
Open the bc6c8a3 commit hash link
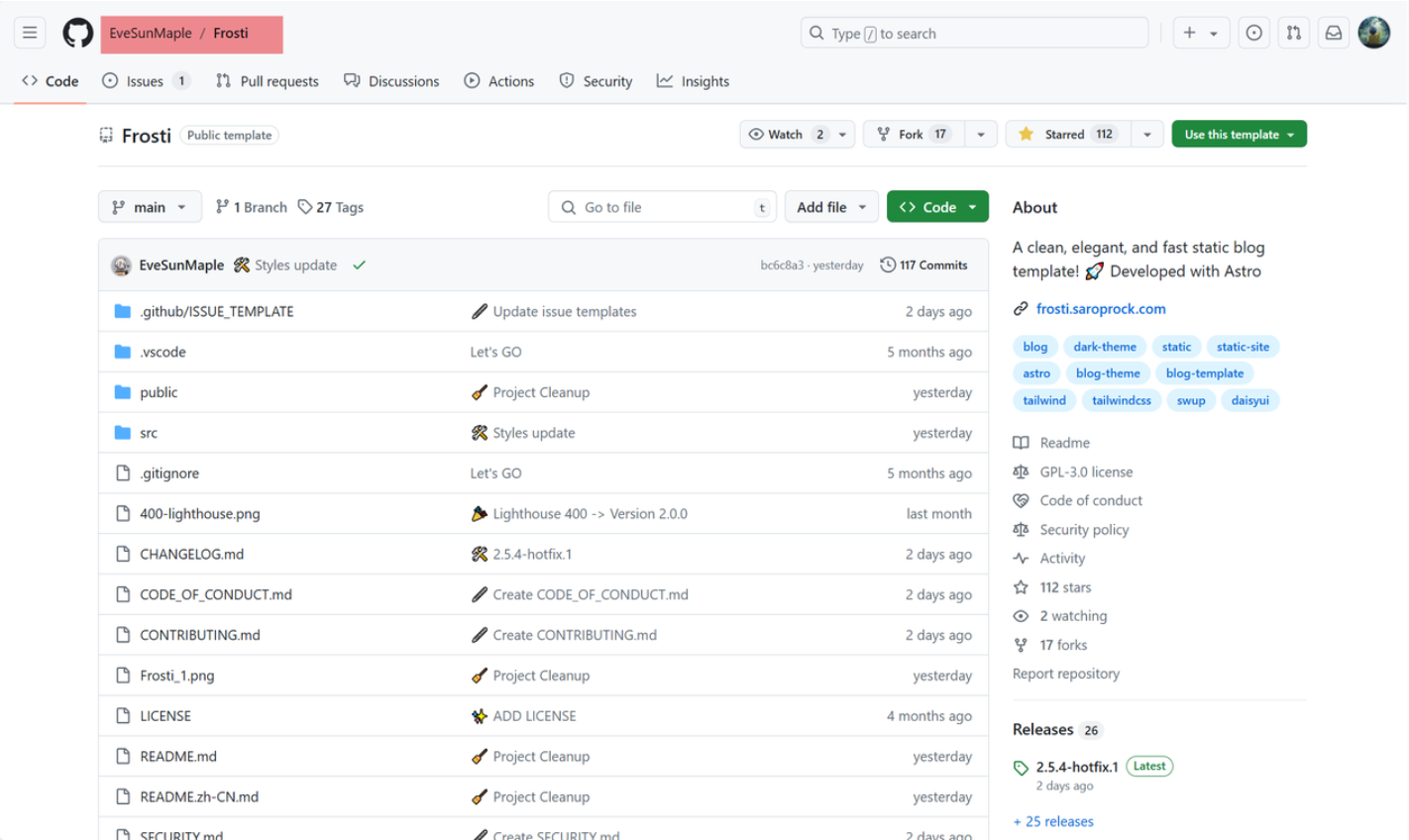(782, 265)
